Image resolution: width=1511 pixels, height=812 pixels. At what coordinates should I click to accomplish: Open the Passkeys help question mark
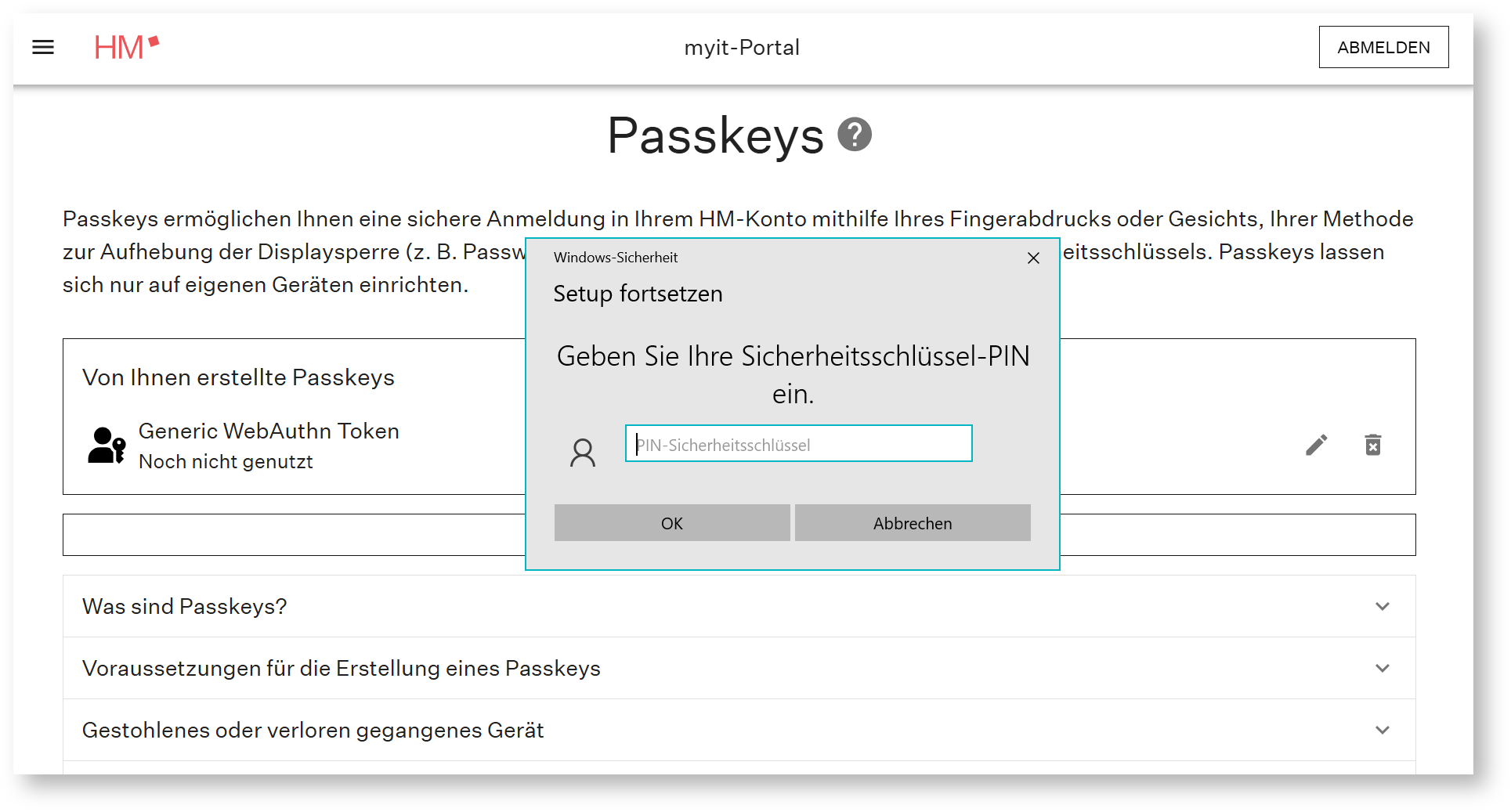(x=855, y=135)
